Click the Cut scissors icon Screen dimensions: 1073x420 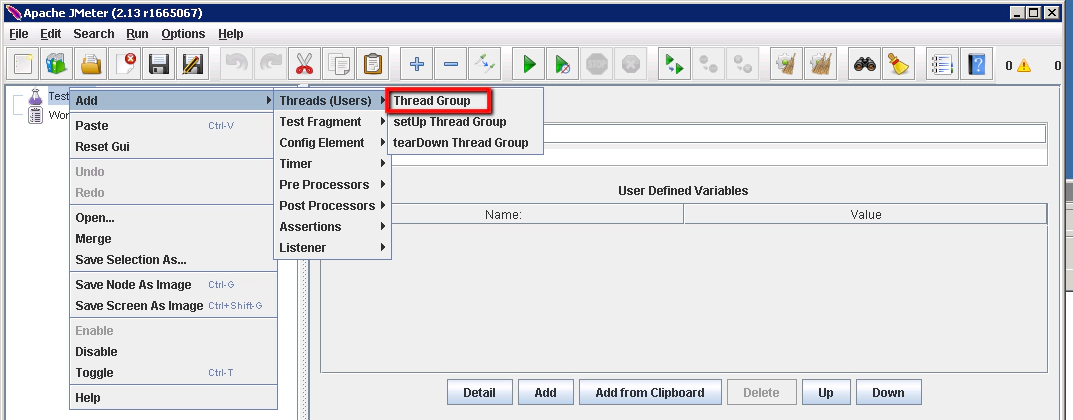point(305,64)
